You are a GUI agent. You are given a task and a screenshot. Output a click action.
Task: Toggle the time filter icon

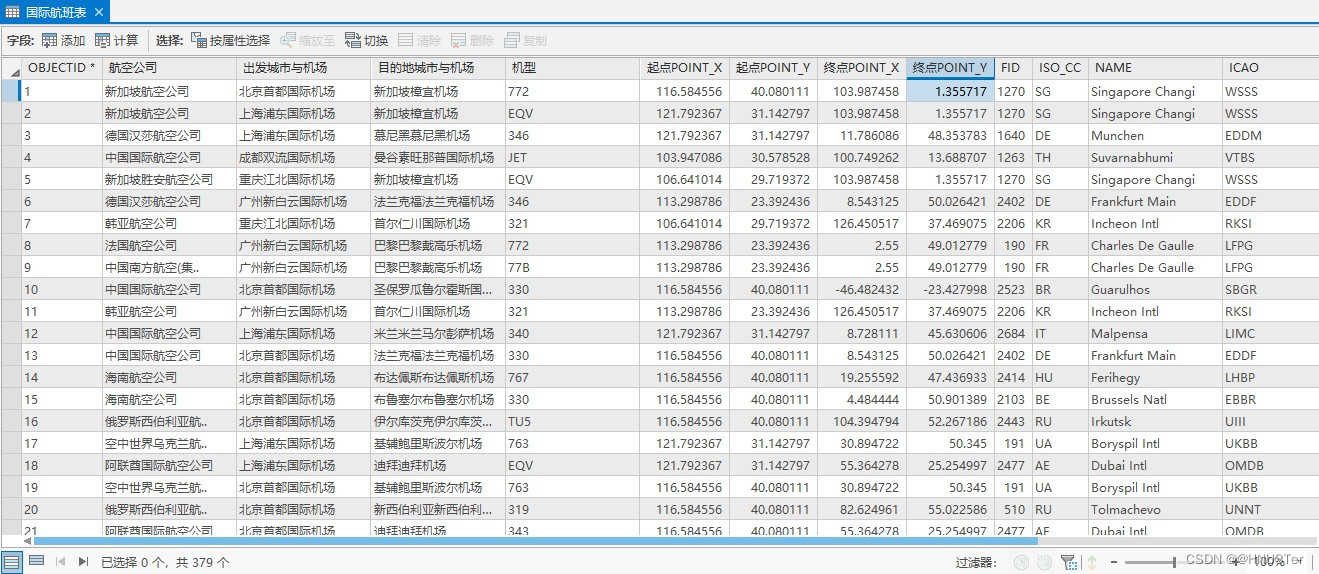pos(1021,562)
